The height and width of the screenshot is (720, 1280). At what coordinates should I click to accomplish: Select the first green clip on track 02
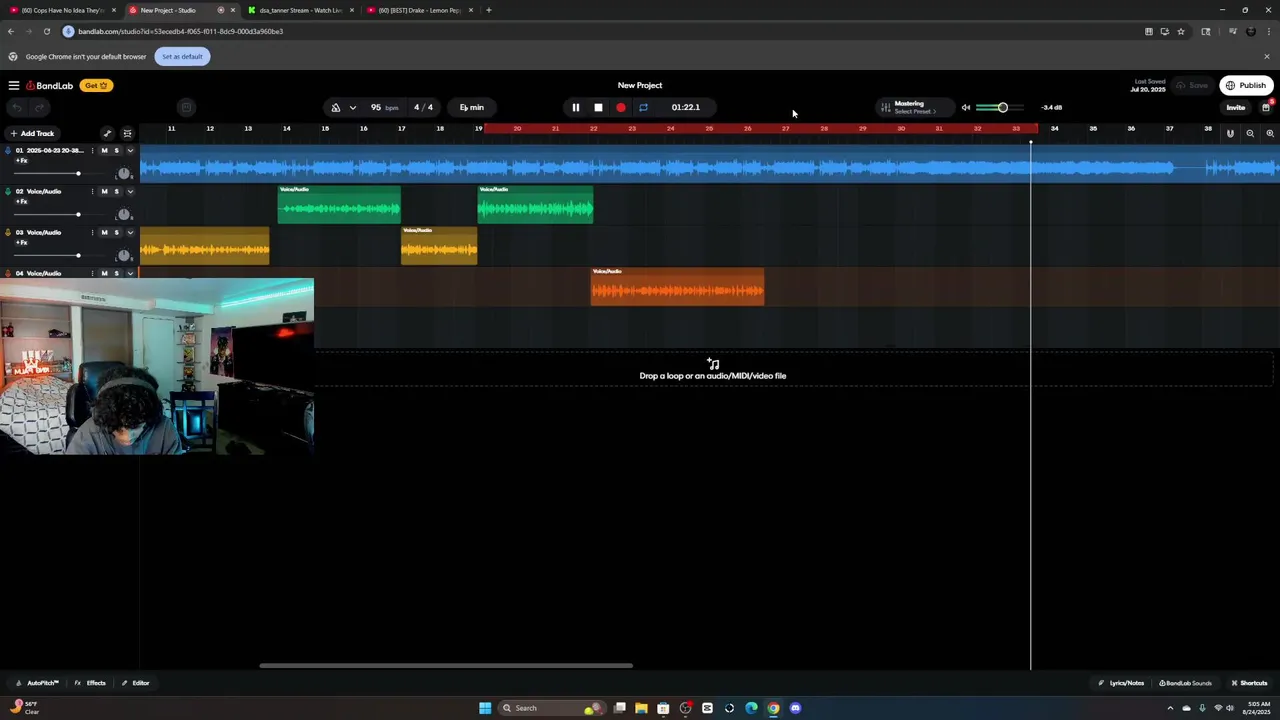coord(339,205)
